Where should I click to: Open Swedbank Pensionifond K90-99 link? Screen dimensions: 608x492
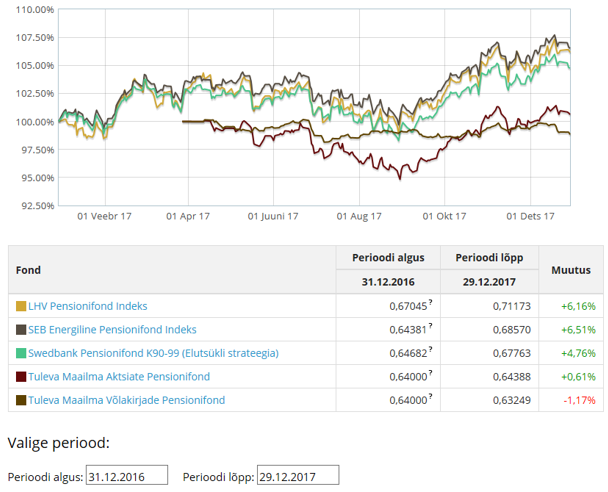coord(154,353)
